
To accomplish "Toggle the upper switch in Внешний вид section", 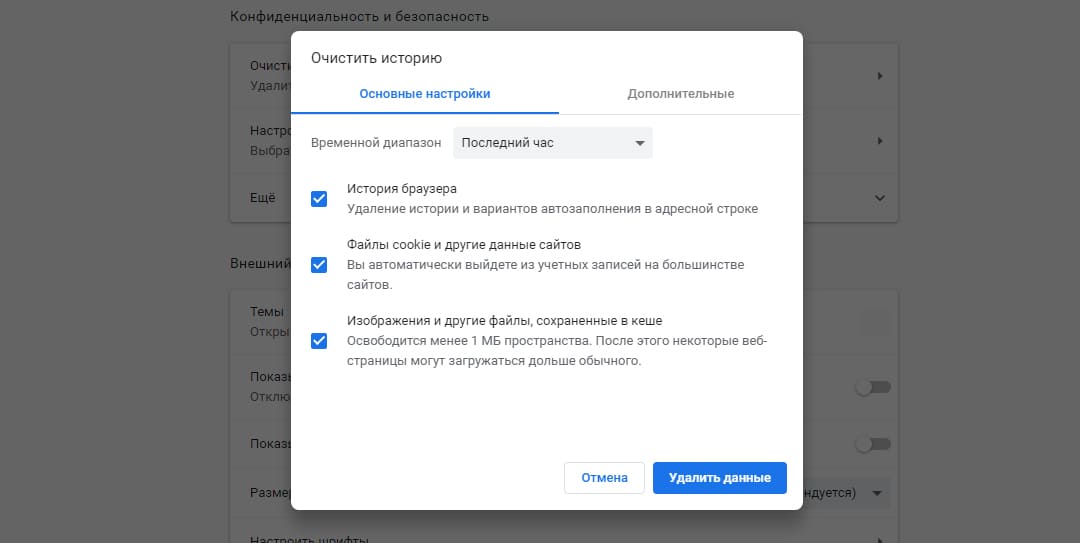I will 872,388.
